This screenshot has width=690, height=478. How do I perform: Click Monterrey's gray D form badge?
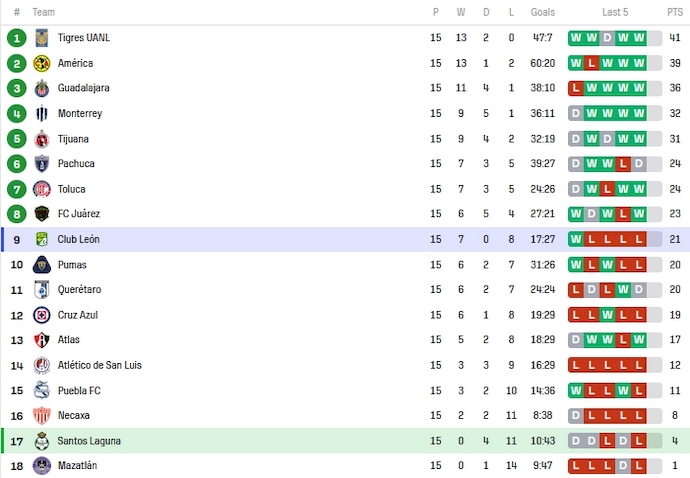coord(576,114)
